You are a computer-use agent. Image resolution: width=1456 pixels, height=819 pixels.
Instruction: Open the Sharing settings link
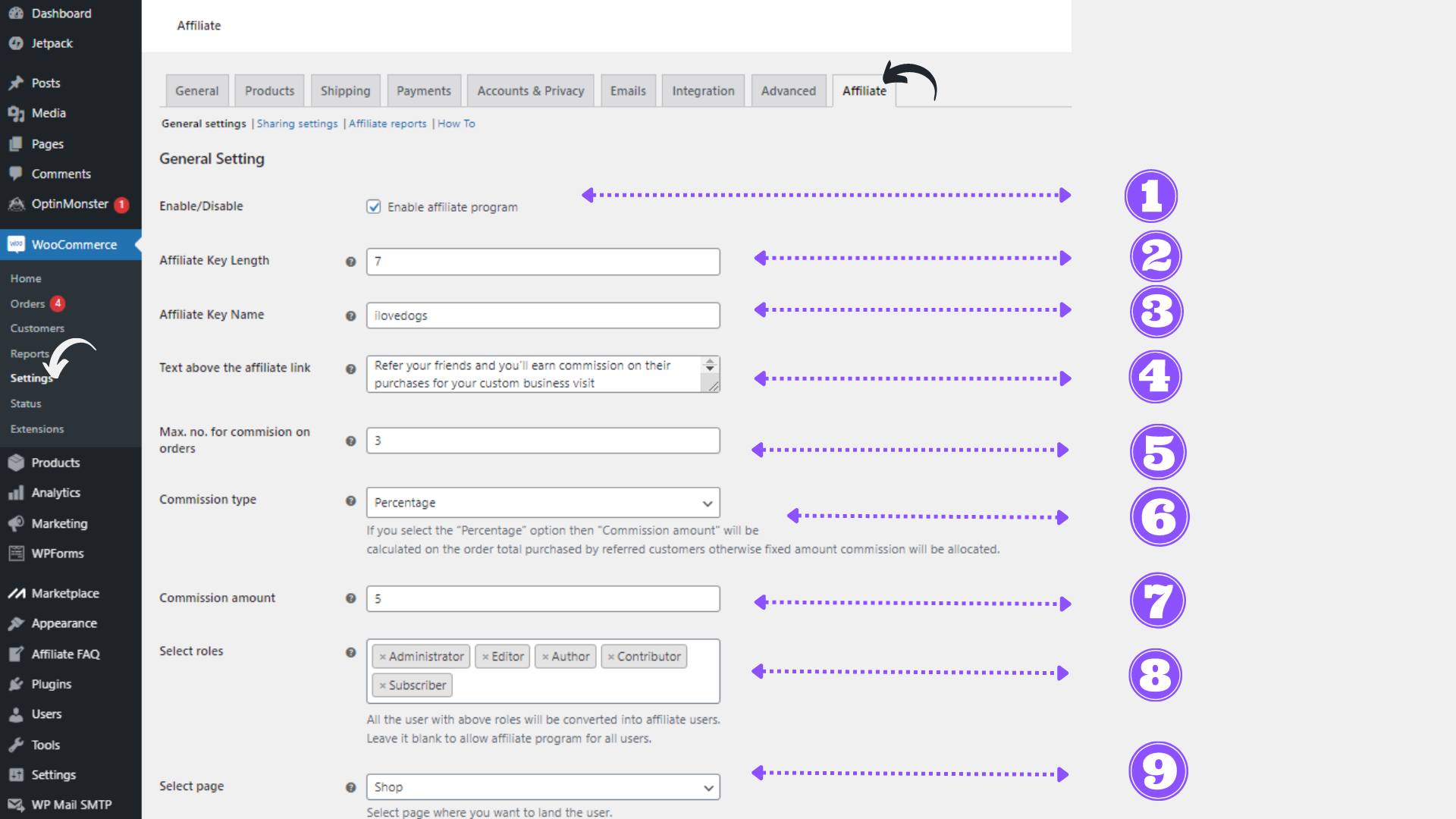coord(297,123)
